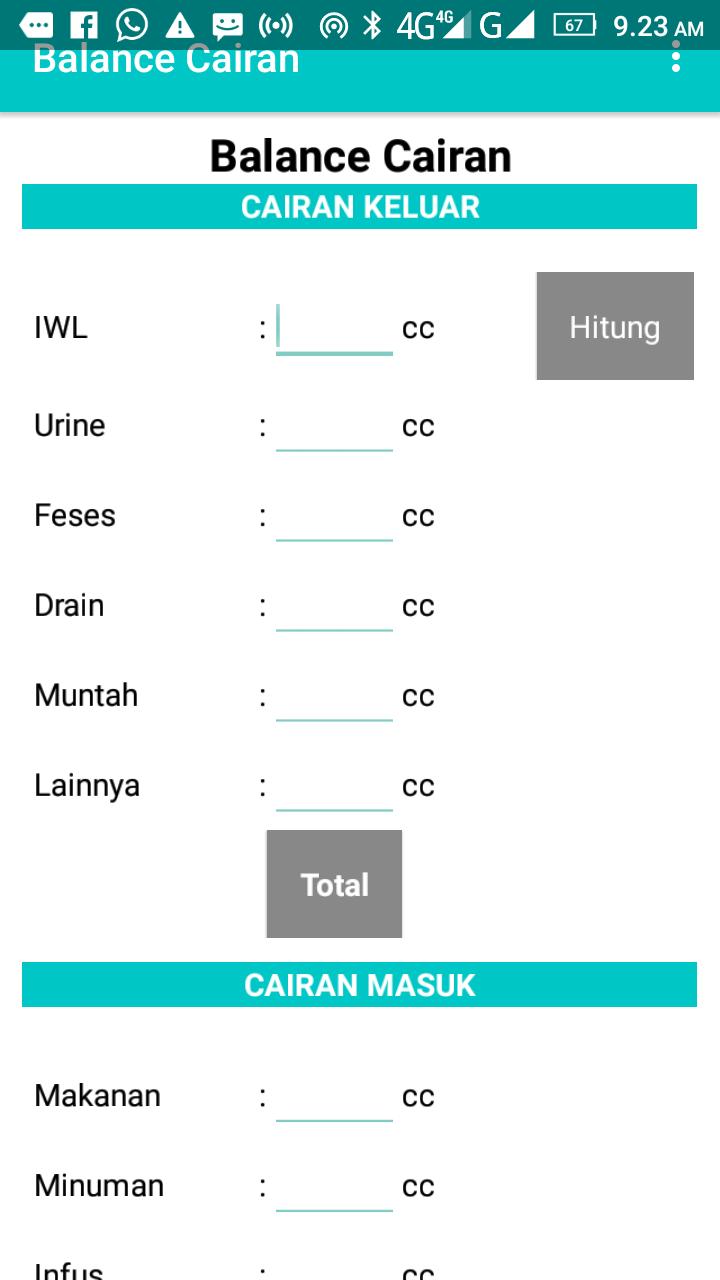The image size is (720, 1280).
Task: Select the Lainnya cc input field
Action: coord(334,786)
